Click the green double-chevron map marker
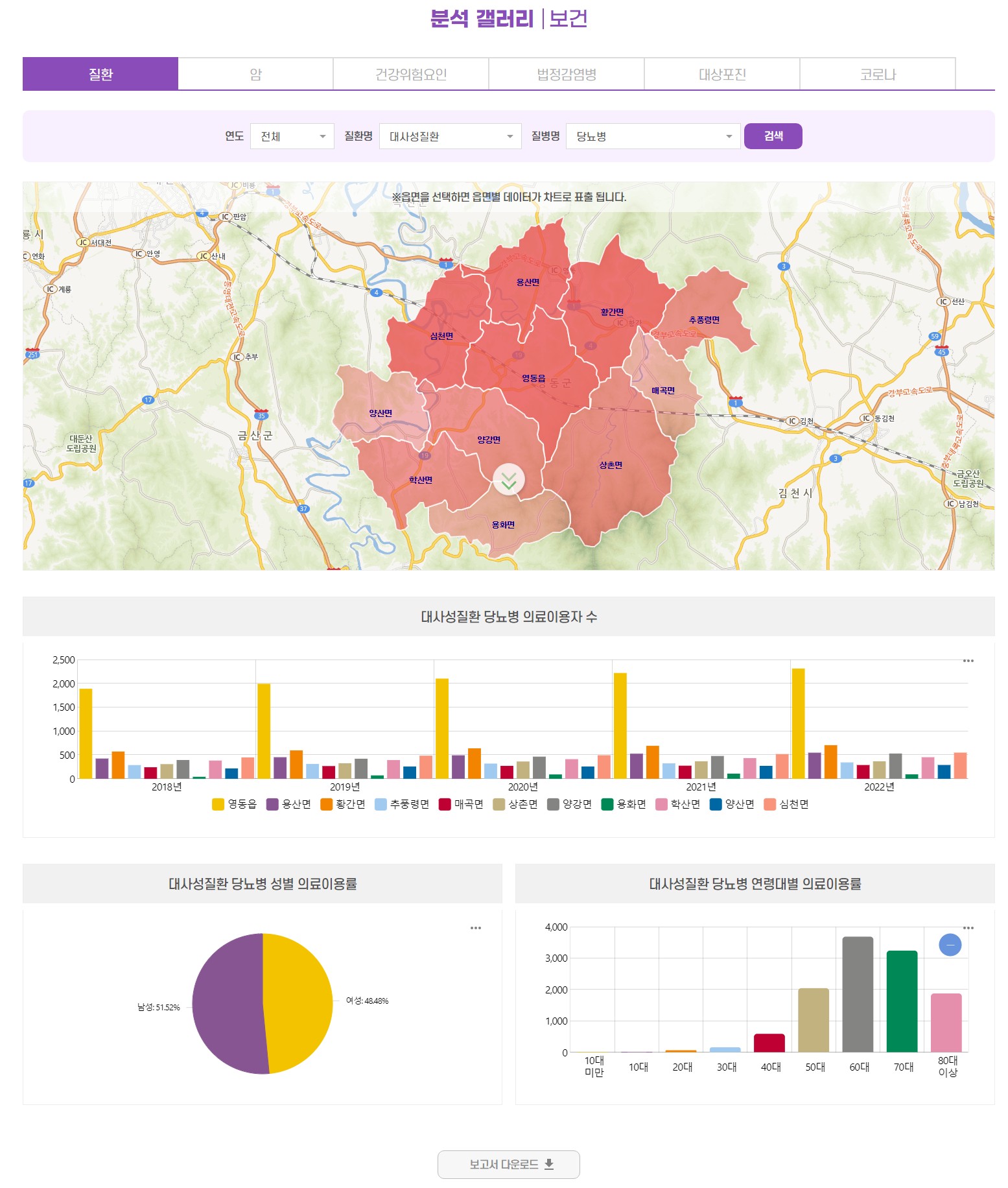This screenshot has width=1008, height=1188. 509,480
